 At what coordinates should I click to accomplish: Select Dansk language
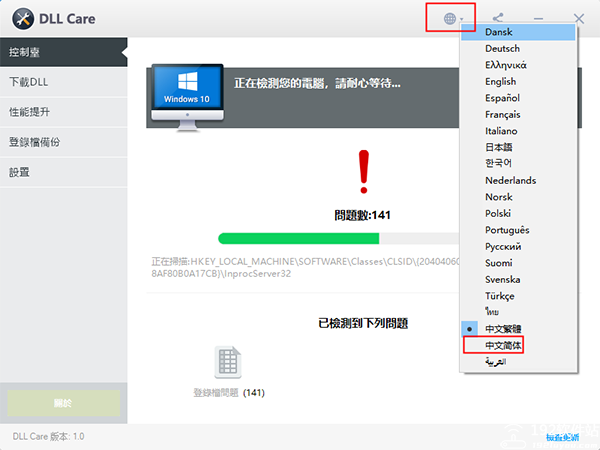[x=518, y=32]
